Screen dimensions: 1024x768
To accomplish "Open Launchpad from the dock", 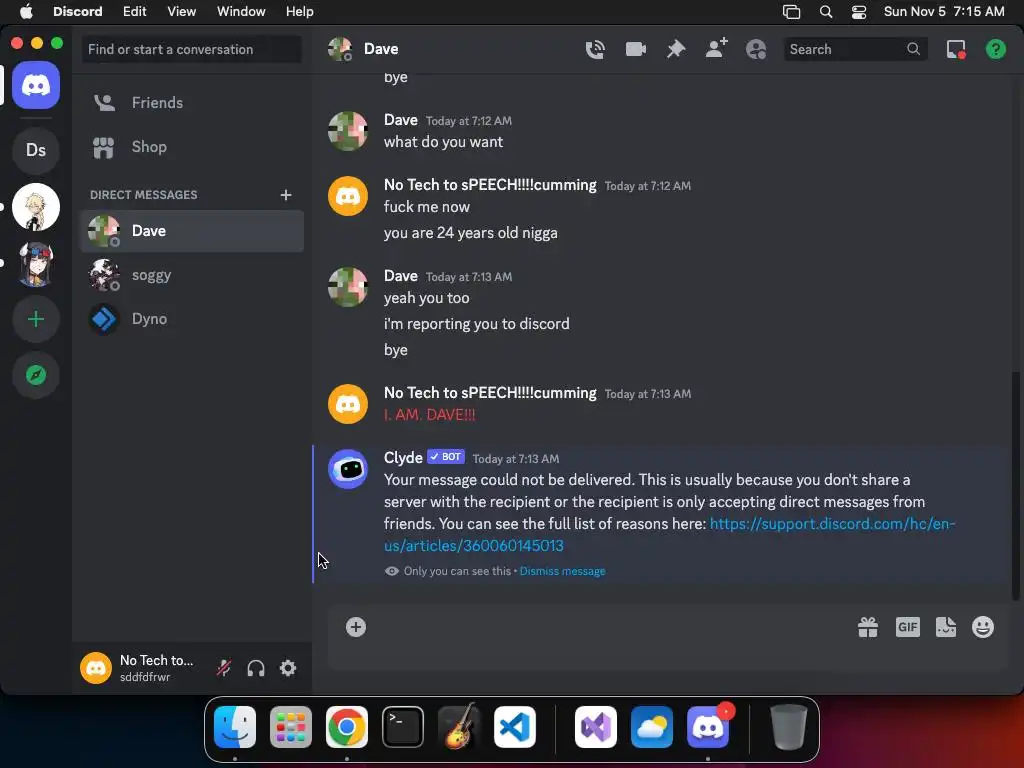I will (x=291, y=727).
